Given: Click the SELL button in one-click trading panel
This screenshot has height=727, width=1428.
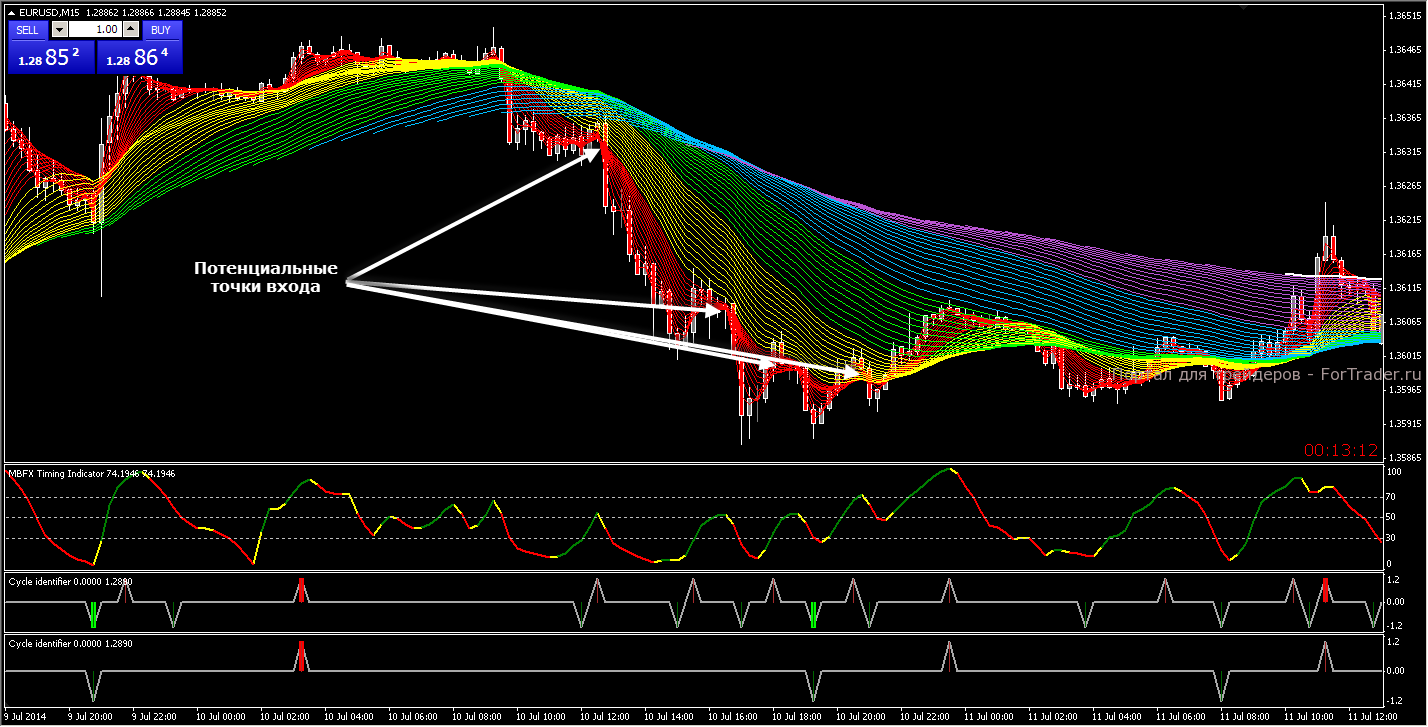Looking at the screenshot, I should tap(27, 30).
